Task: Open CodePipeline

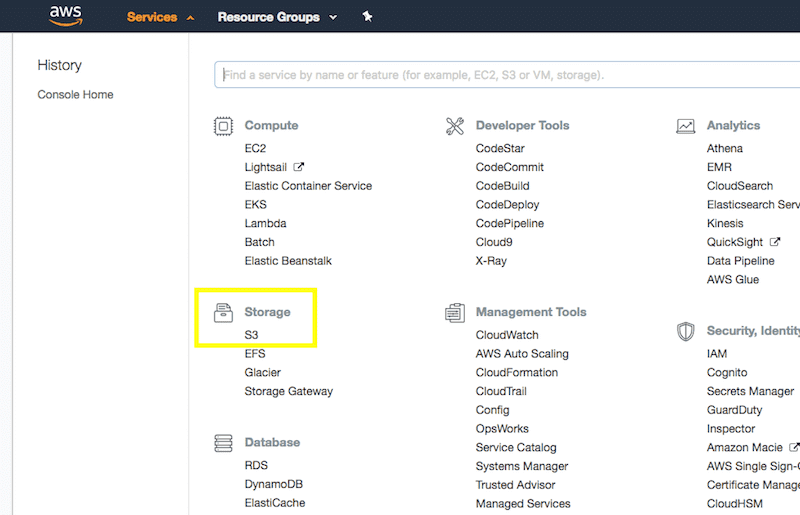Action: click(x=510, y=223)
